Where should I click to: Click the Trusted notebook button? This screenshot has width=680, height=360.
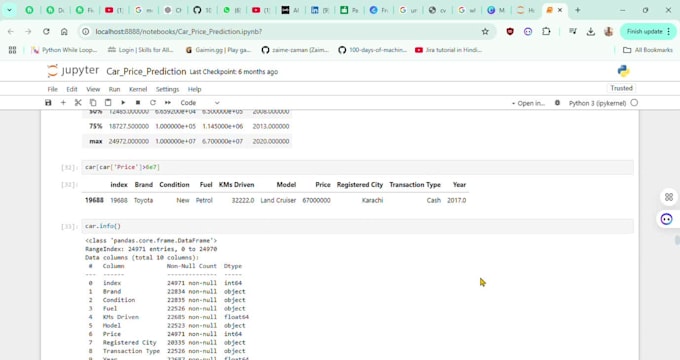(x=621, y=88)
